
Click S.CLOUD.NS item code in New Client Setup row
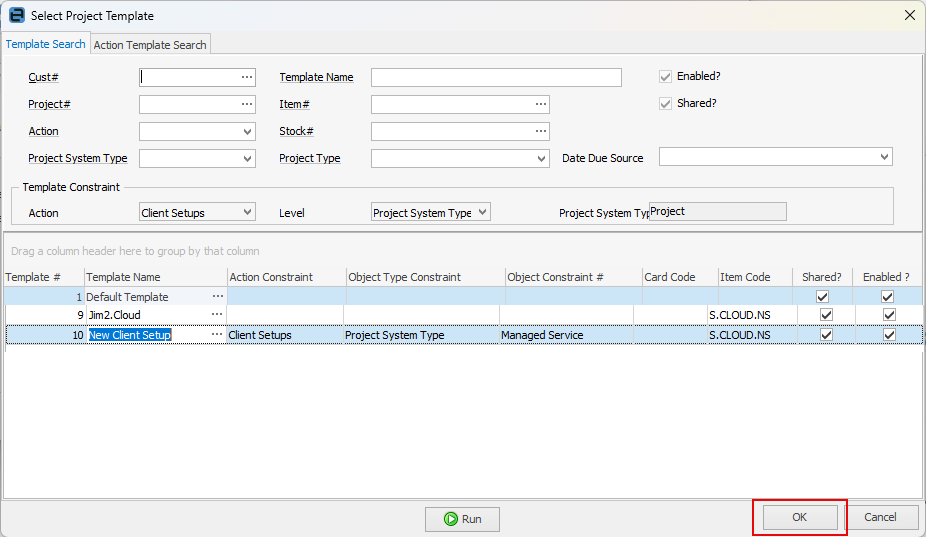click(740, 335)
